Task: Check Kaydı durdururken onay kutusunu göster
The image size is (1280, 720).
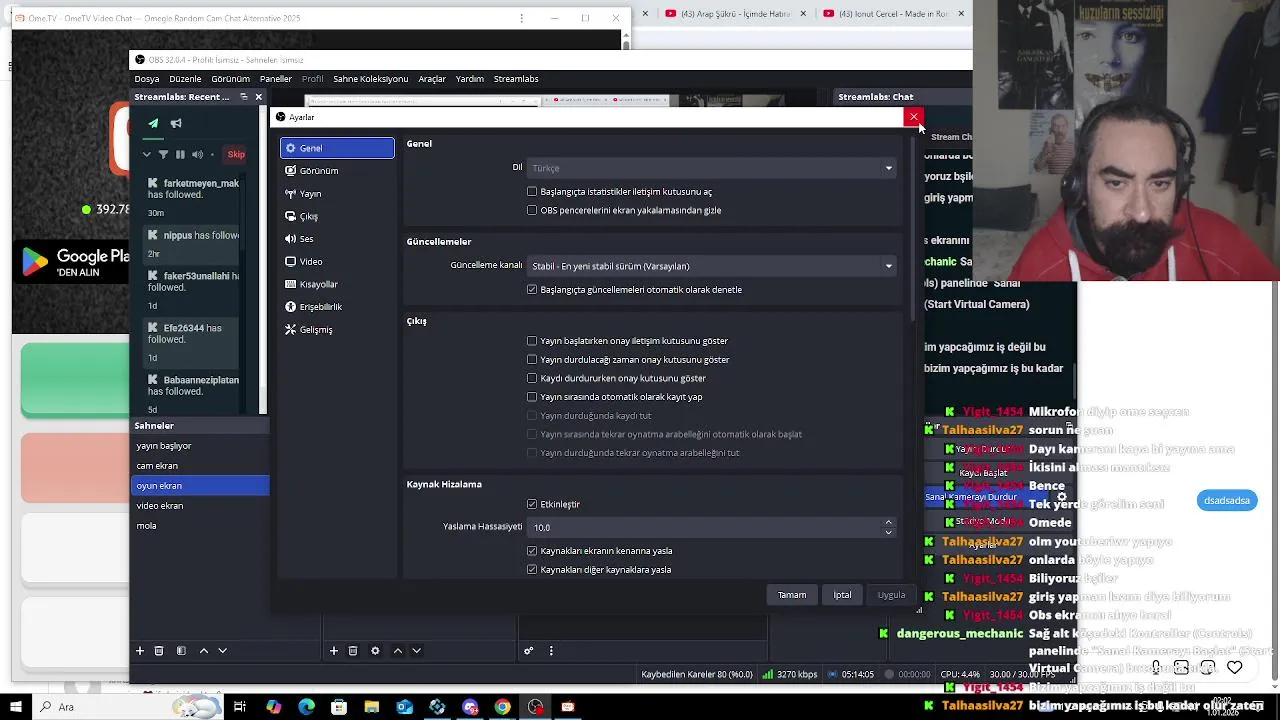Action: click(532, 379)
